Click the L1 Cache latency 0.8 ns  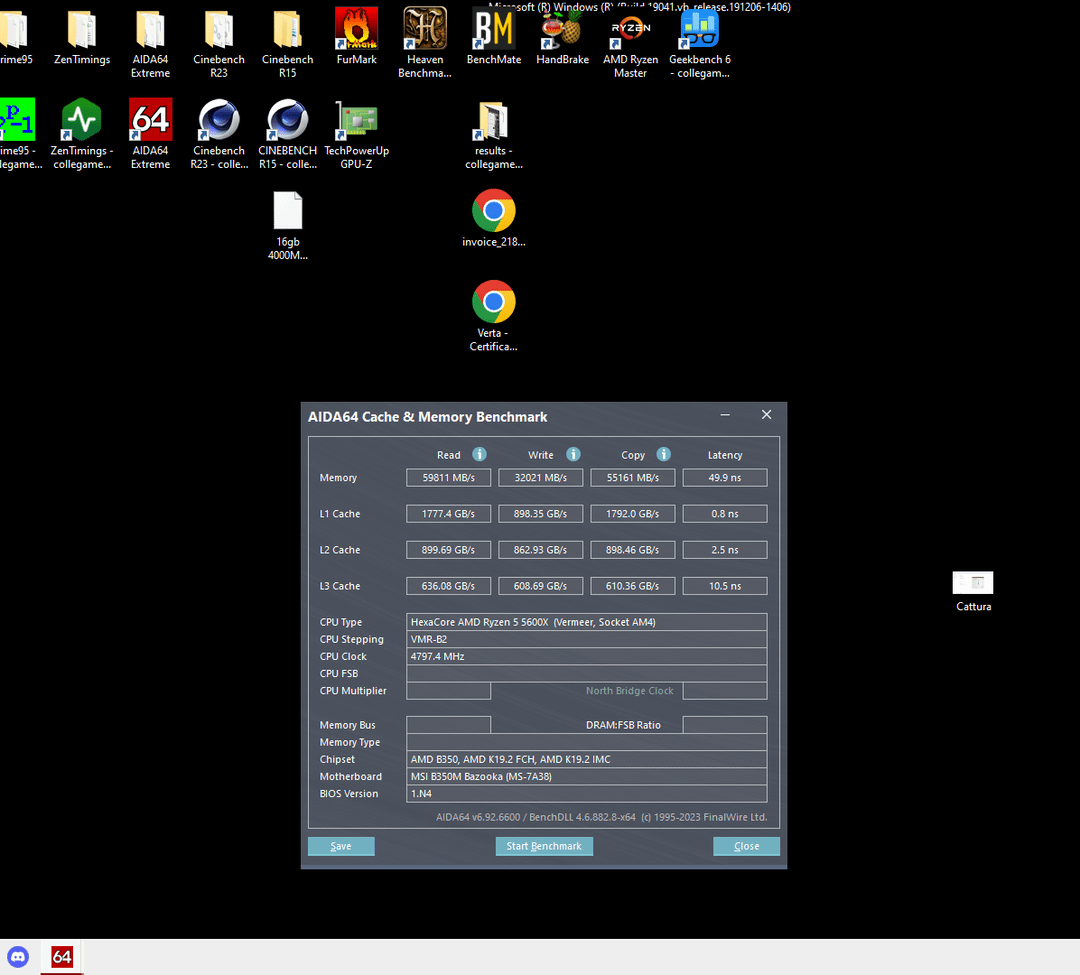point(725,514)
